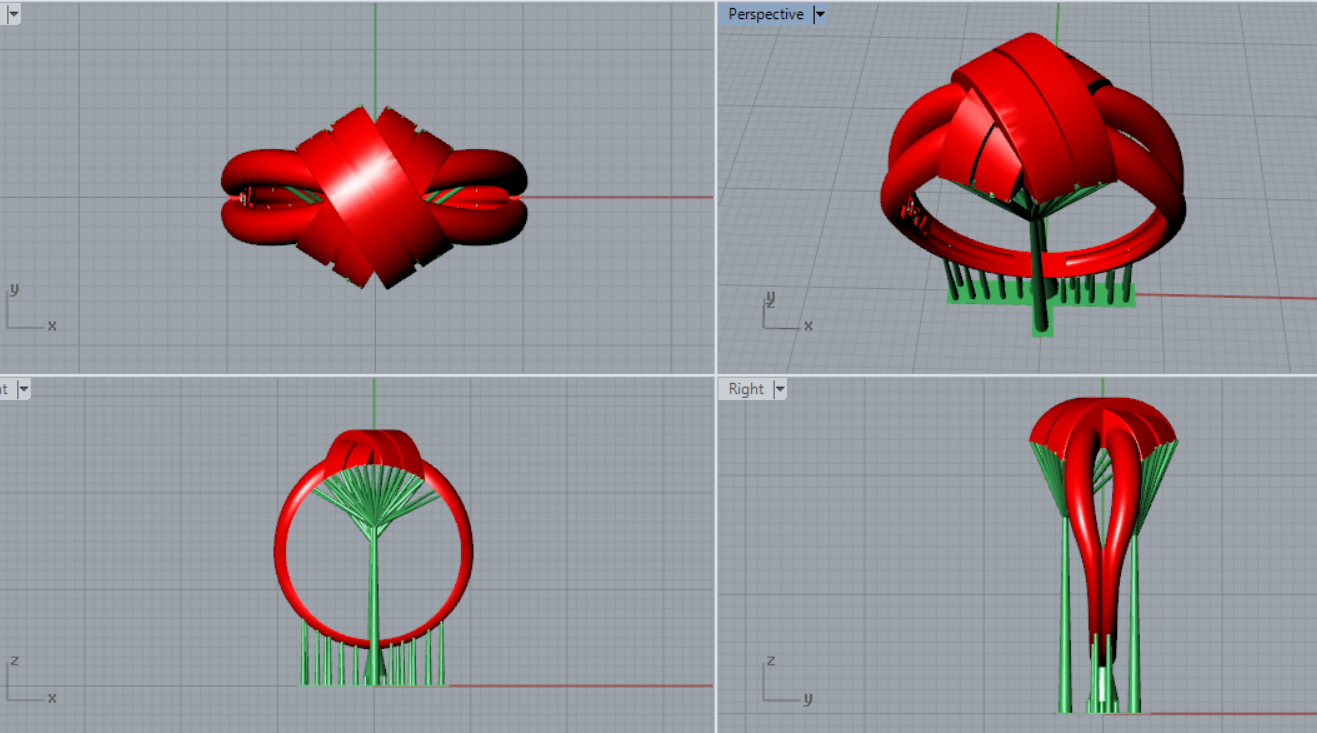Expand the Top viewport menu arrow

13,15
